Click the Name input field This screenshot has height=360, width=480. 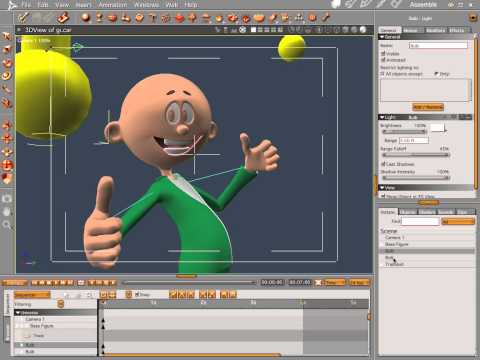point(438,45)
